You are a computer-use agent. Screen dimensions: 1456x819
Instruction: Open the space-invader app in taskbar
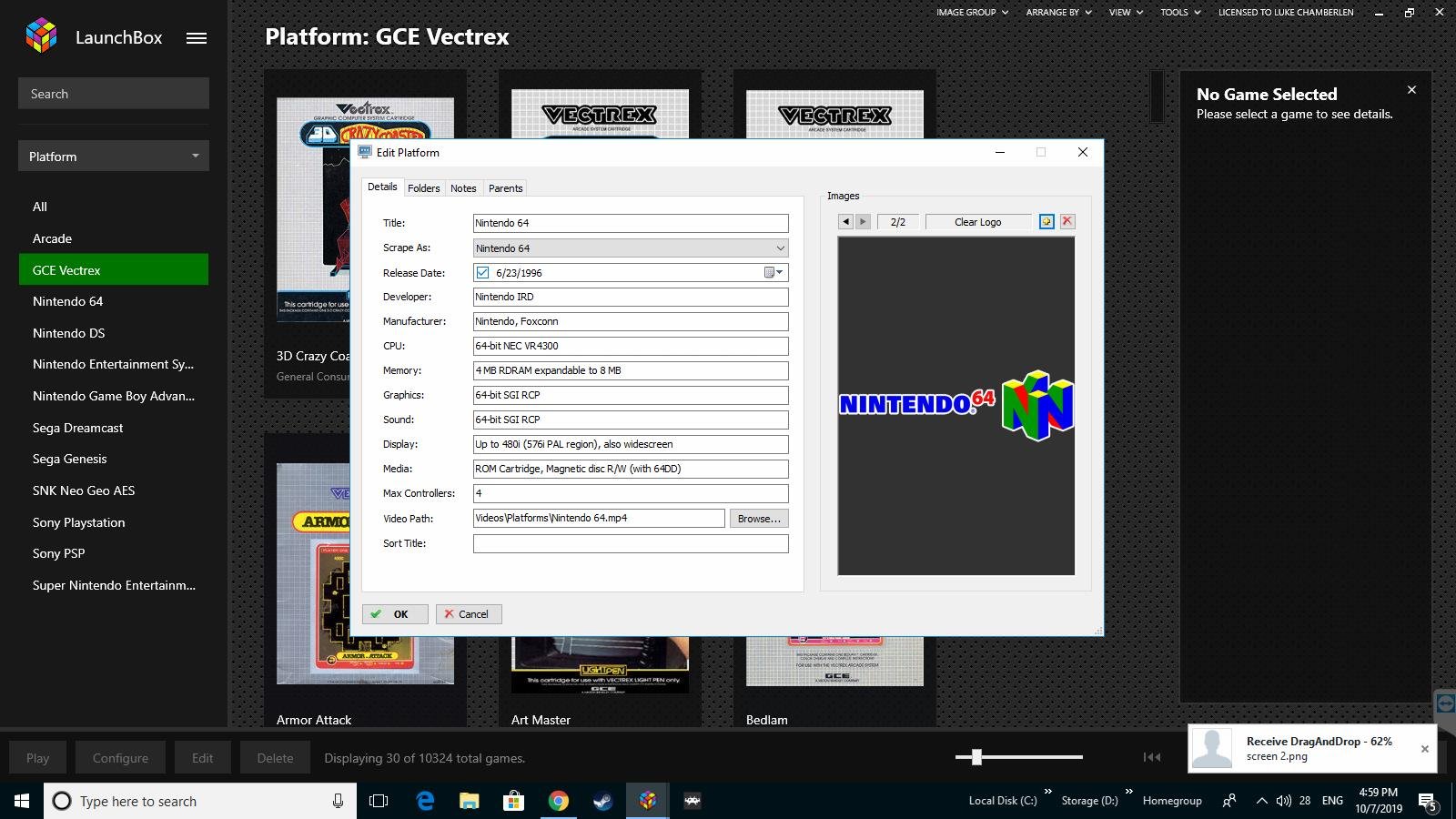(693, 801)
